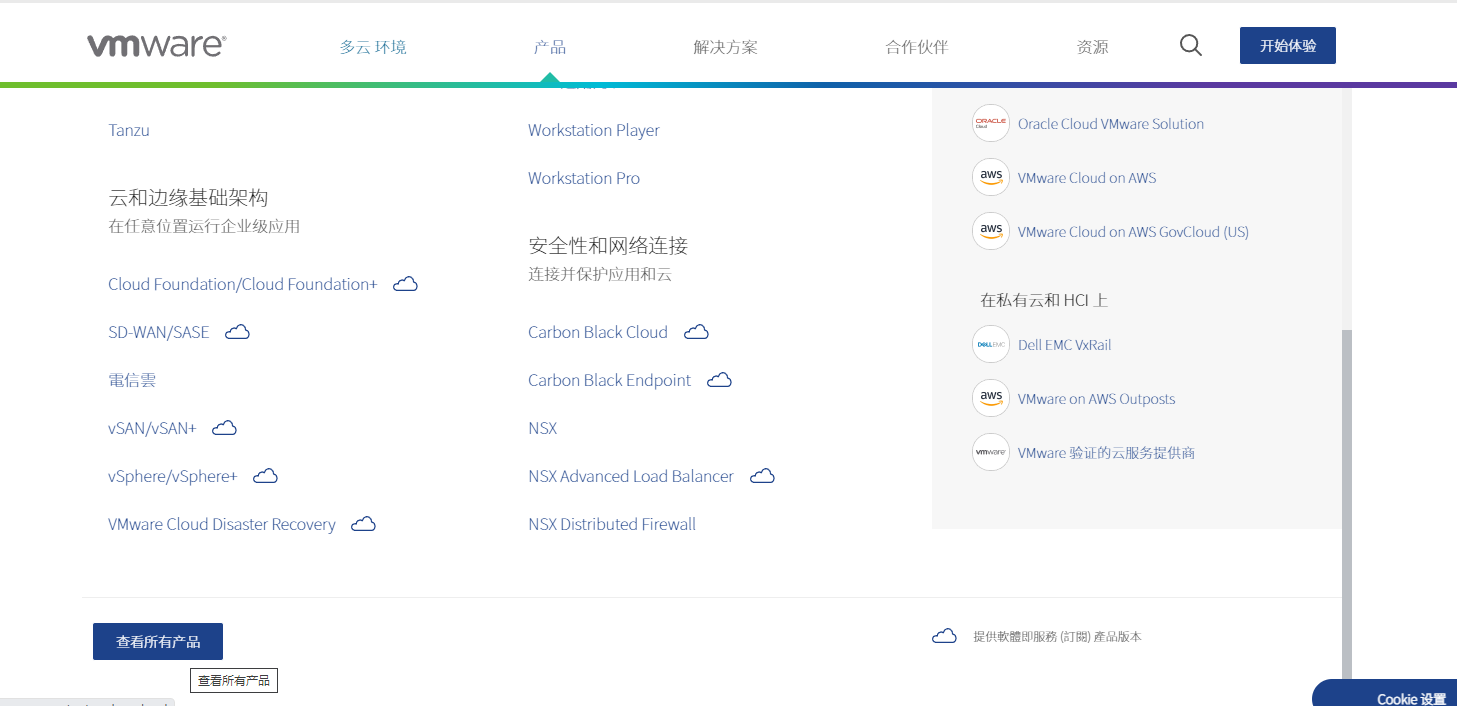
Task: Open the Carbon Black Endpoint link
Action: point(610,380)
